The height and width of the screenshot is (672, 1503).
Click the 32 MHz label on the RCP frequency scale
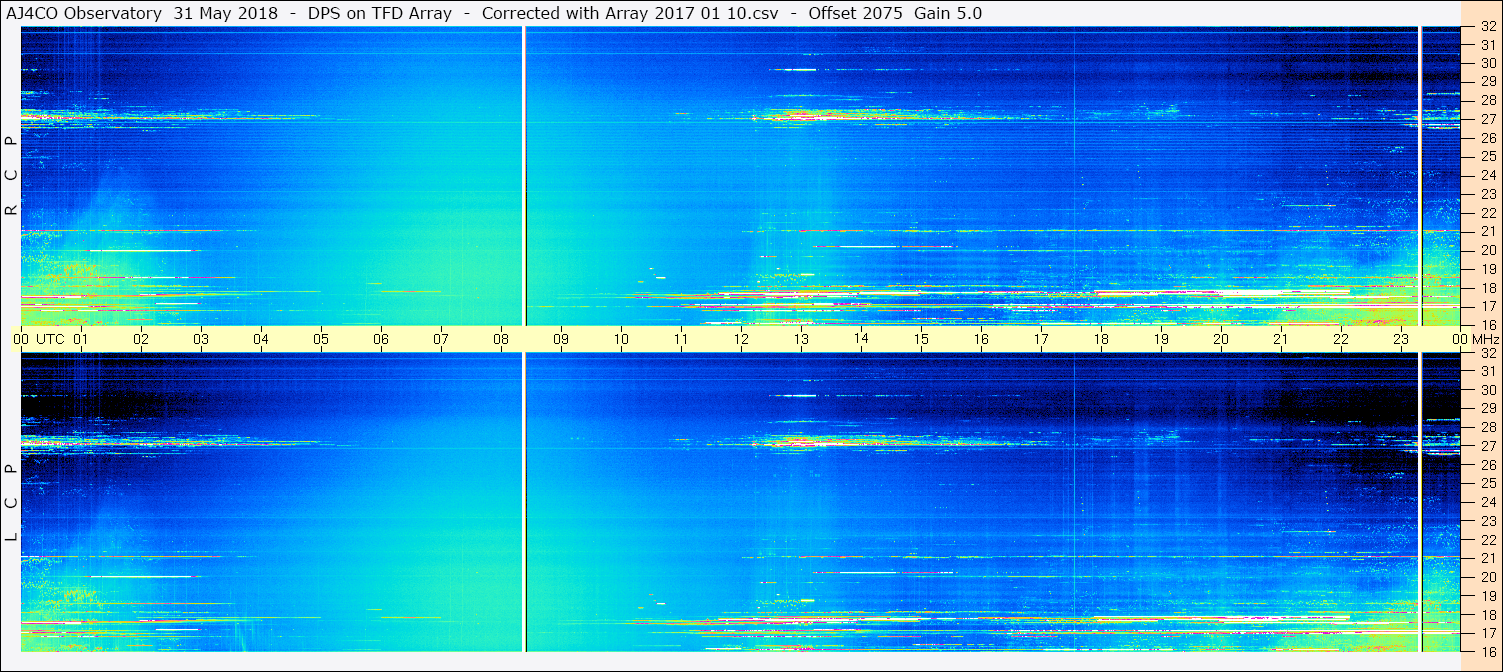tap(1488, 27)
